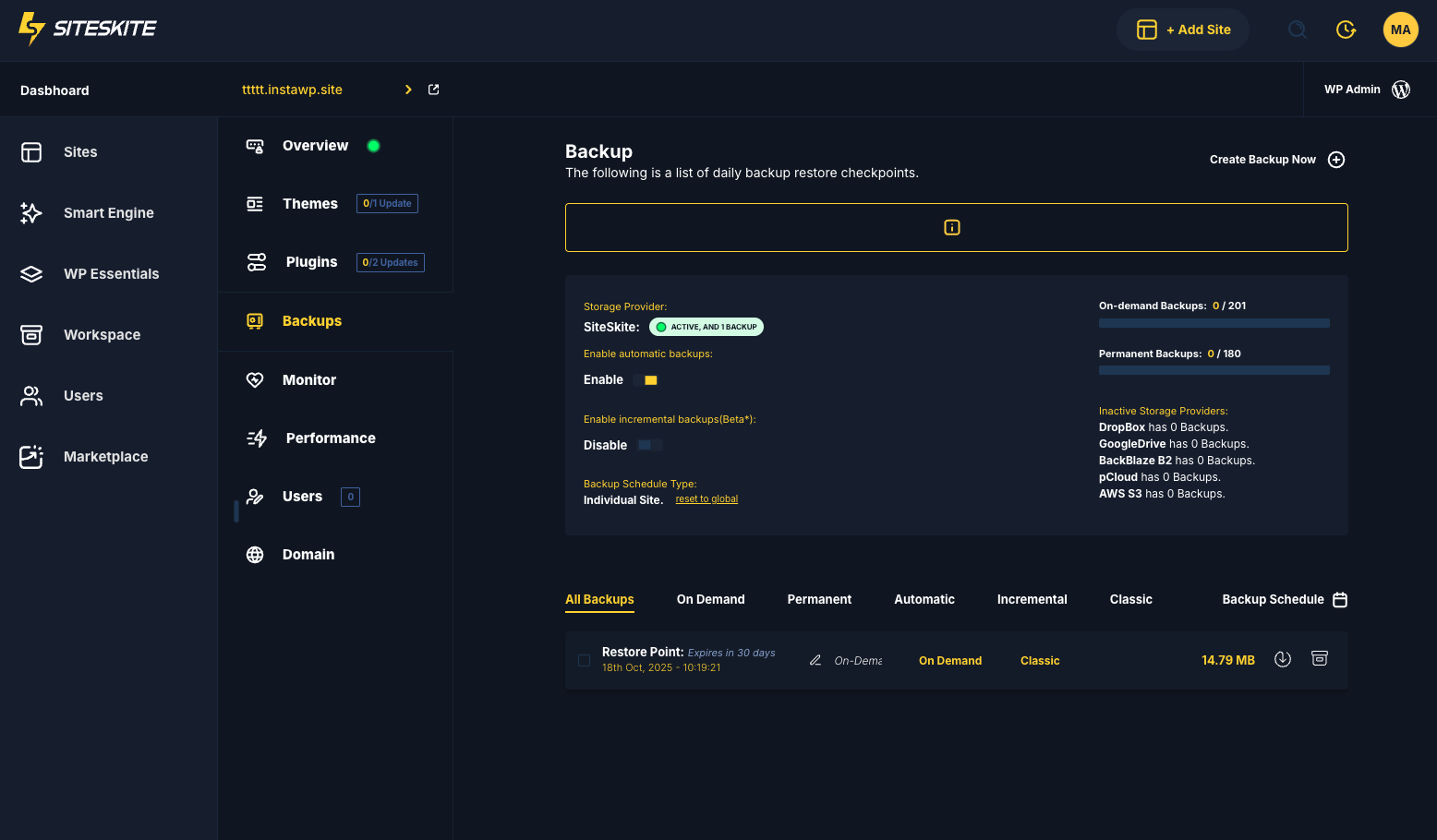Click the info icon in the yellow notice box
This screenshot has width=1437, height=840.
[x=952, y=228]
